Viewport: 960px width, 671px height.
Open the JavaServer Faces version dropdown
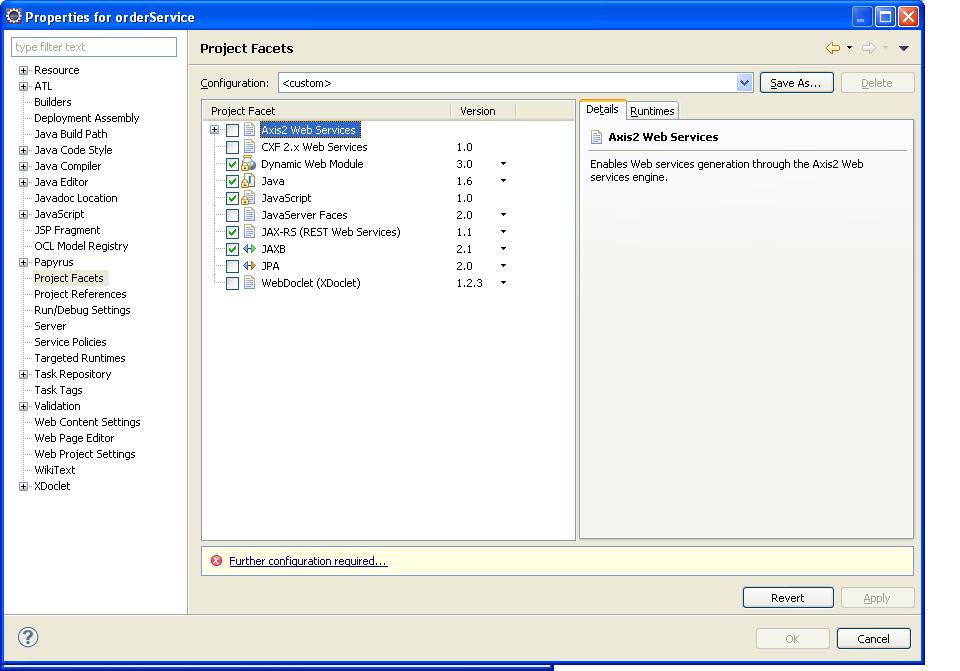[x=503, y=215]
